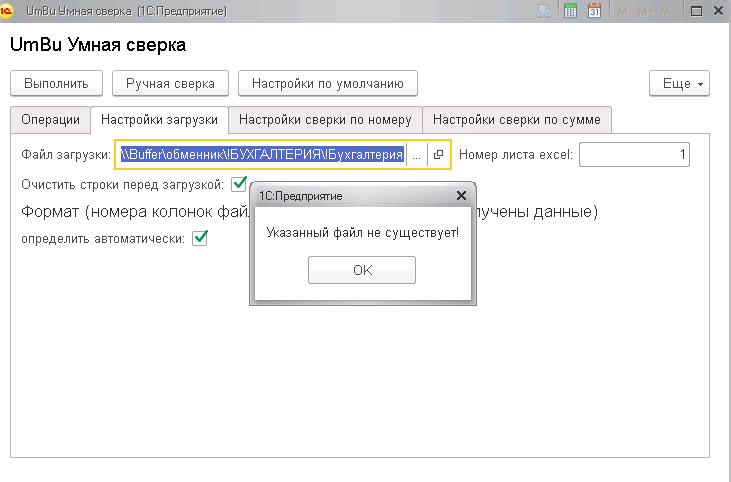Toggle 'определить автоматически' checkbox
Viewport: 731px width, 482px height.
click(x=200, y=238)
